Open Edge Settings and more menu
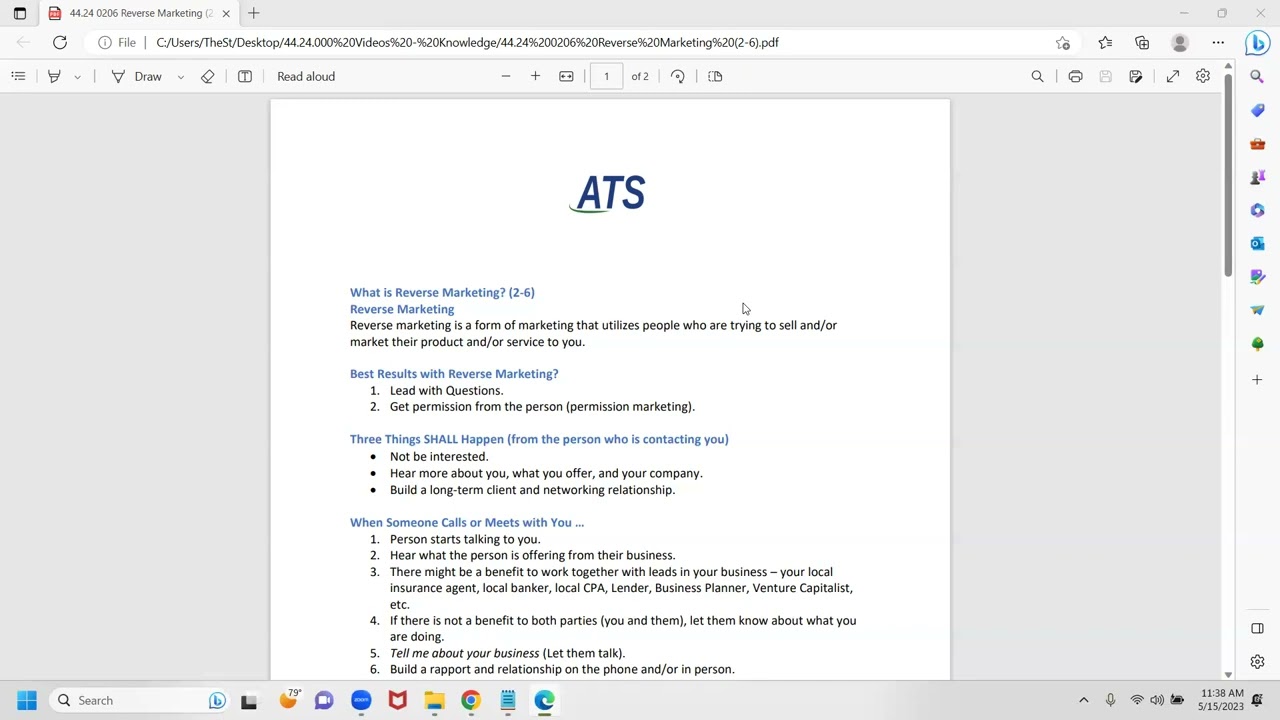1280x720 pixels. pyautogui.click(x=1218, y=42)
